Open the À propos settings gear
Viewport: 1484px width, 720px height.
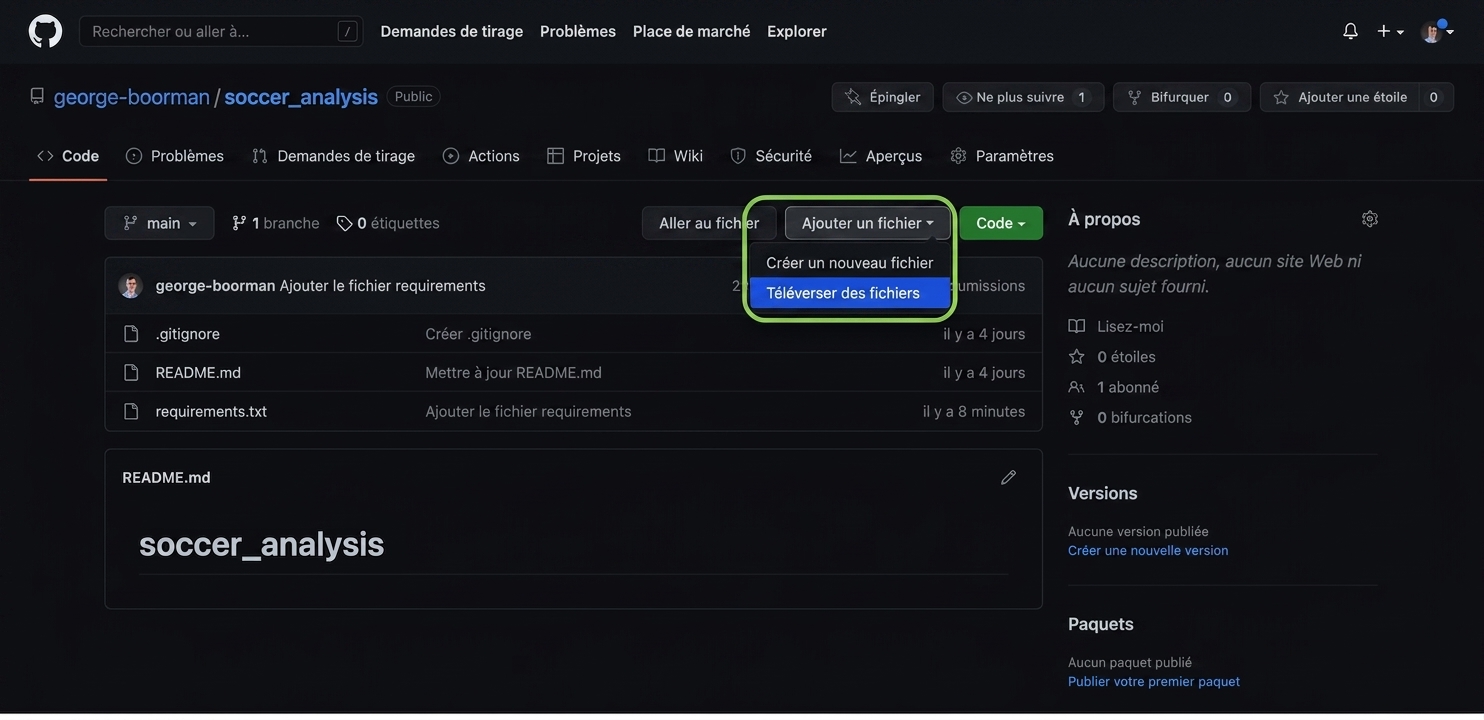[1370, 219]
